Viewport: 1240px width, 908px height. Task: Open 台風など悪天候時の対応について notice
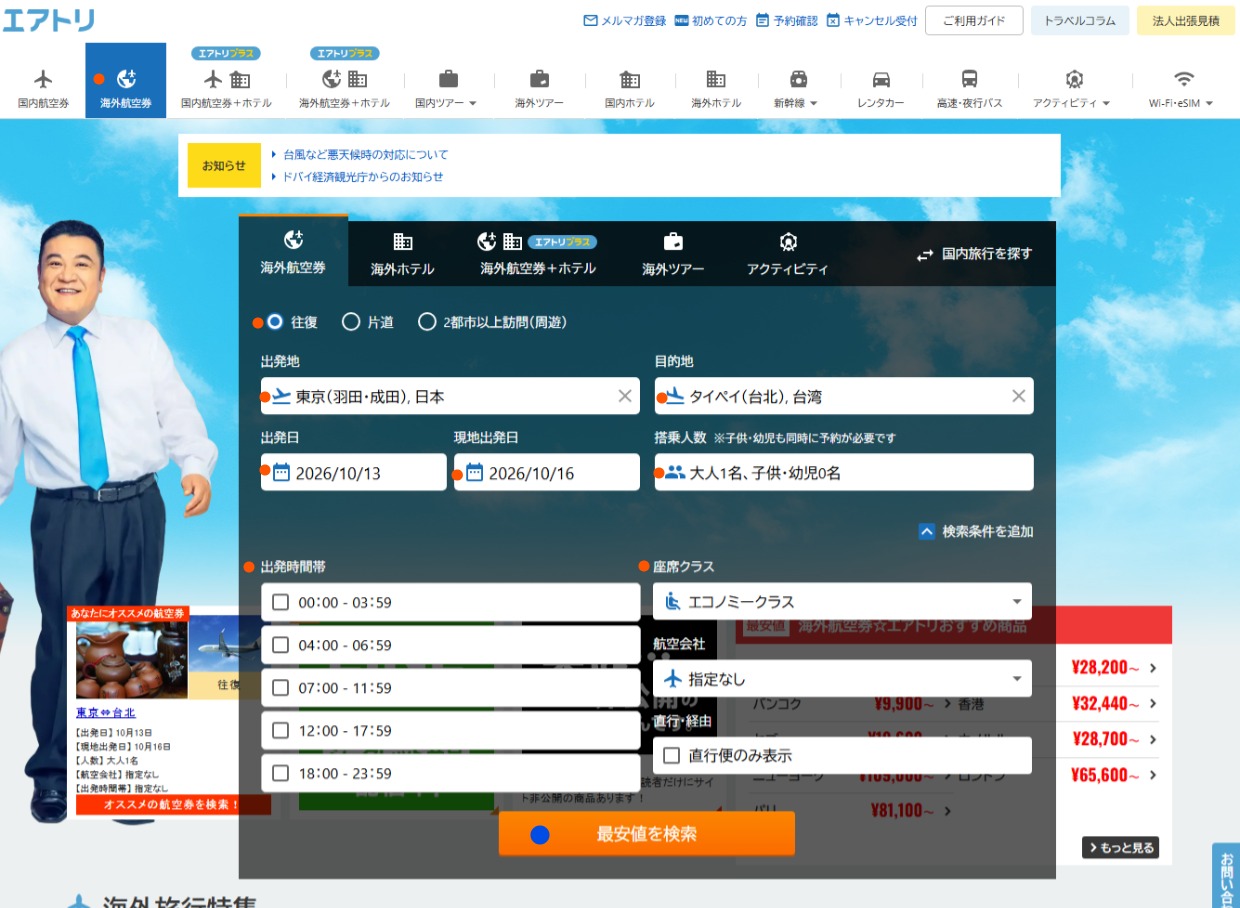(366, 155)
